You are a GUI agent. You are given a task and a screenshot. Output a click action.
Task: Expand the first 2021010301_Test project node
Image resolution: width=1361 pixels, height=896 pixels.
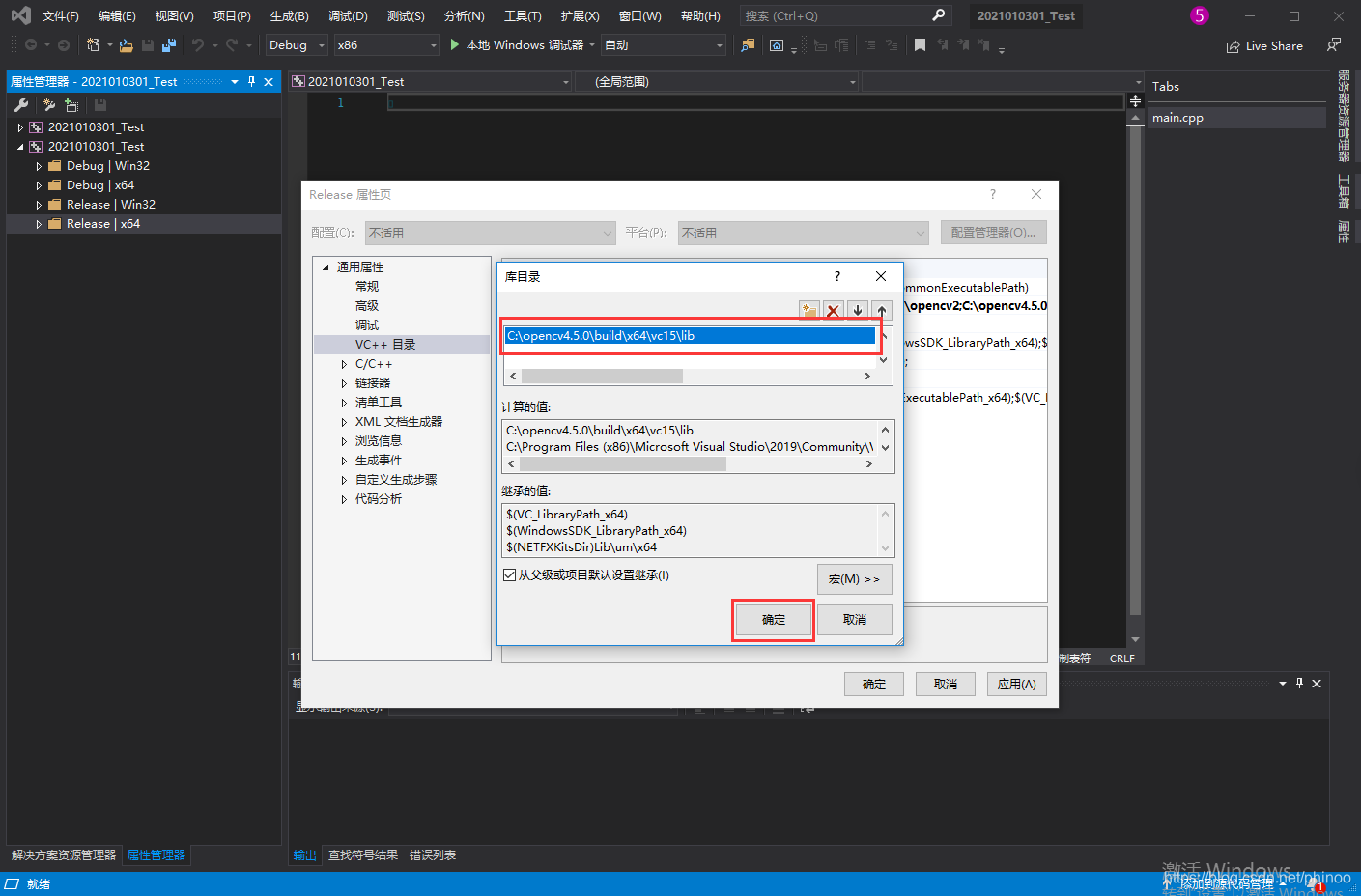(20, 127)
